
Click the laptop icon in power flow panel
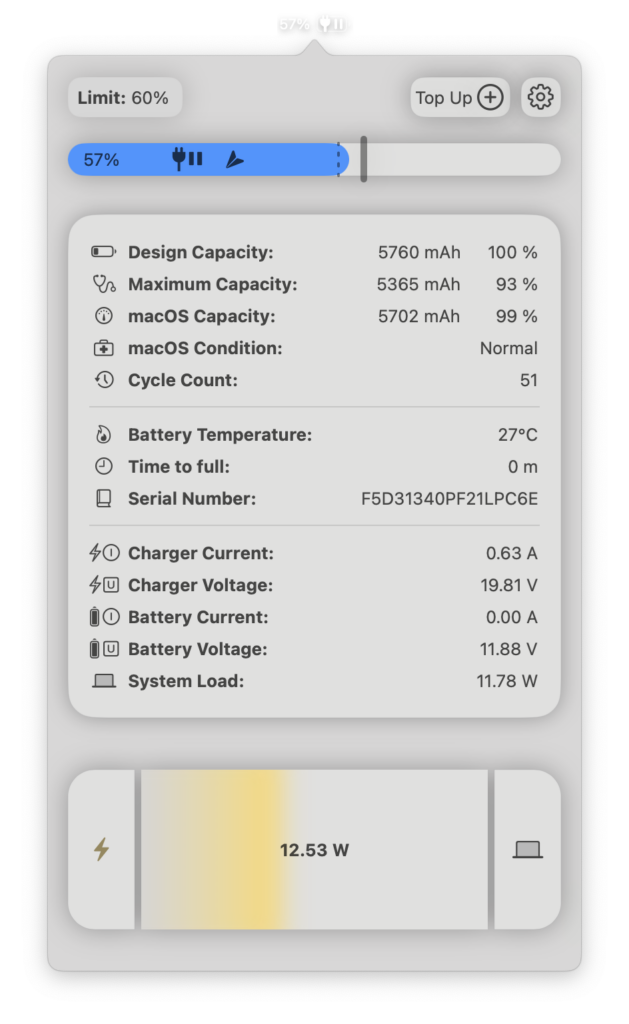527,850
